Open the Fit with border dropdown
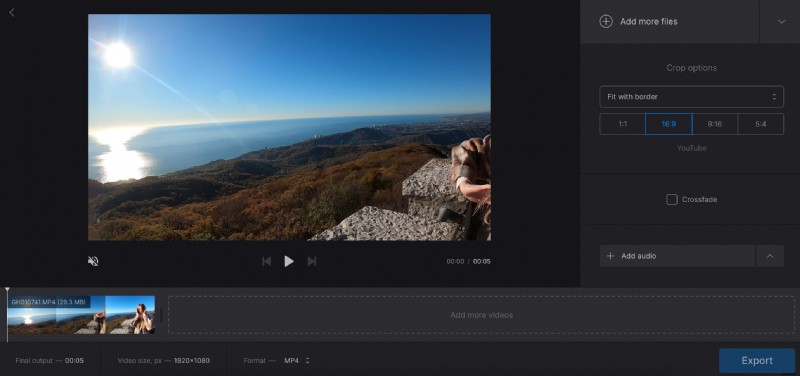Screen dimensions: 800x376 click(691, 96)
